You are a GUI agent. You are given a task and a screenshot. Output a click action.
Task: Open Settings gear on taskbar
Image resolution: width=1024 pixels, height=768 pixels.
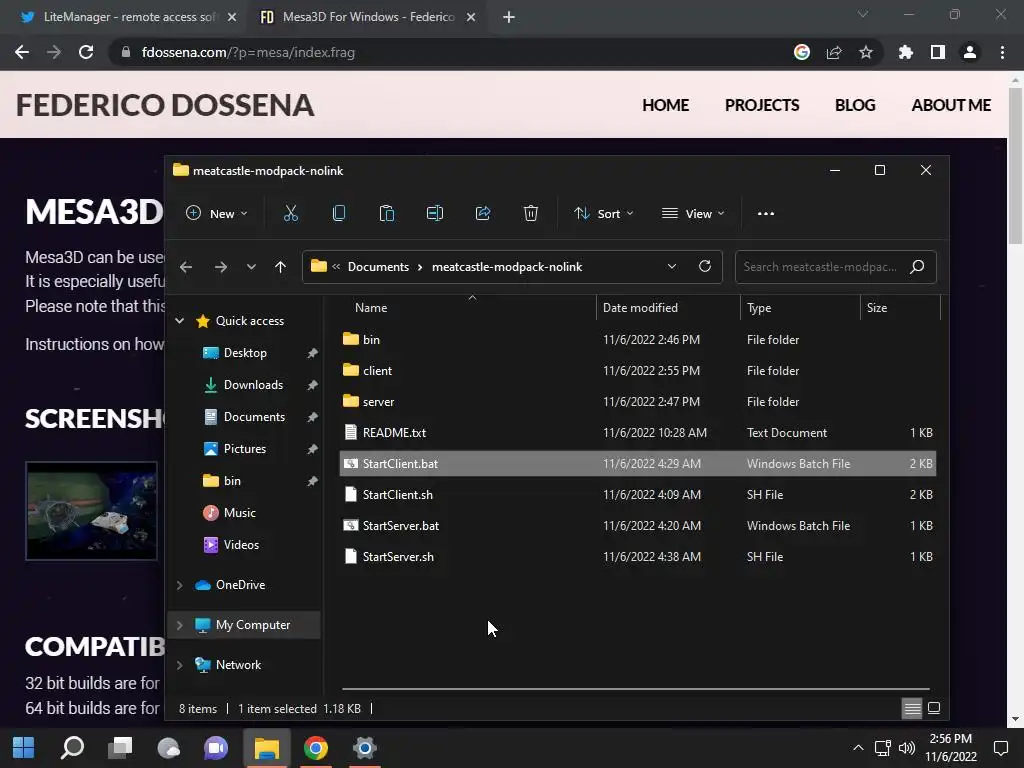click(x=364, y=748)
